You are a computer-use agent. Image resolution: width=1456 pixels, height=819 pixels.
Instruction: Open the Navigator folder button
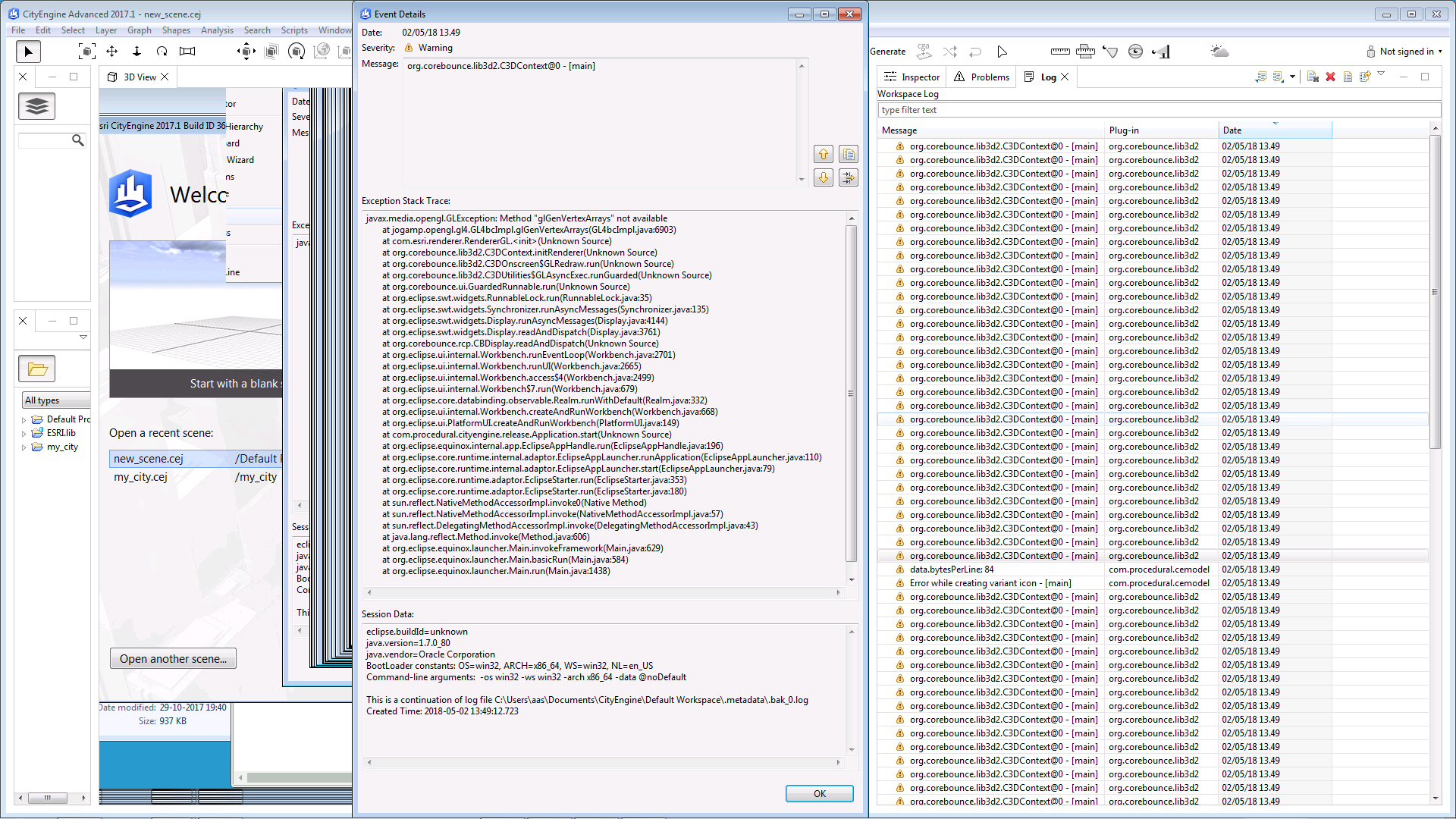(x=37, y=369)
